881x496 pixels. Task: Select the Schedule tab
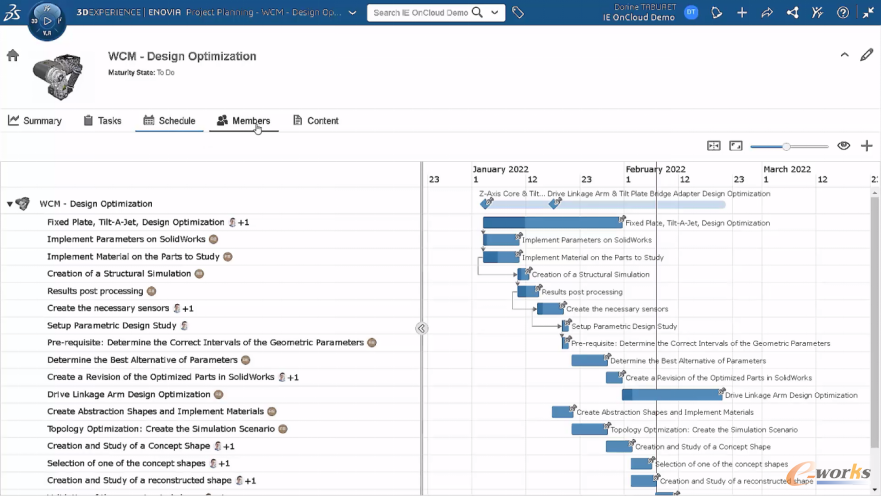point(169,121)
